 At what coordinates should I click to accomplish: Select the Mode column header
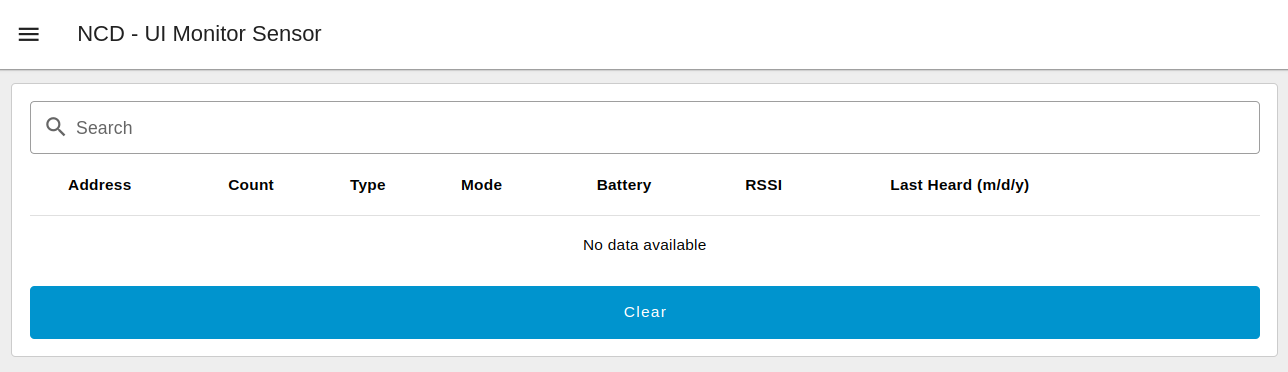(481, 185)
